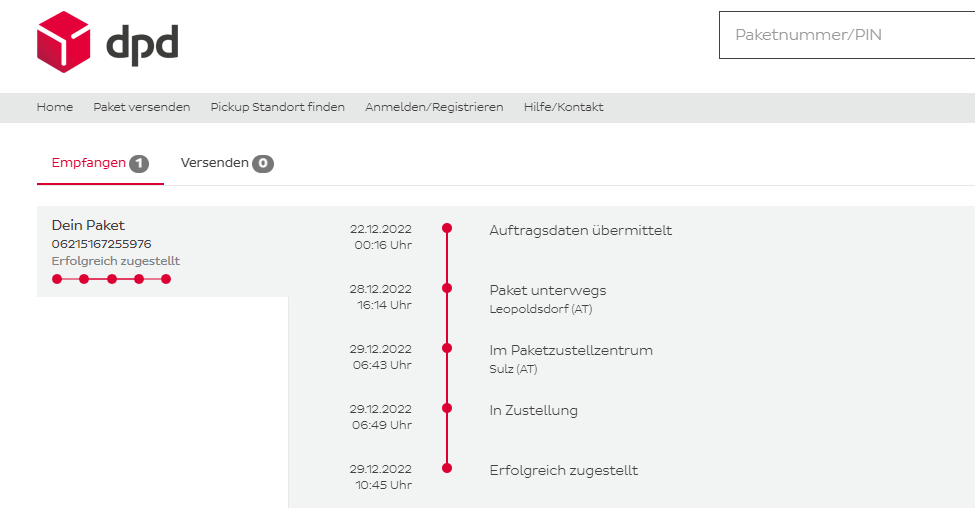Switch to the Empfangen tab

[x=89, y=163]
